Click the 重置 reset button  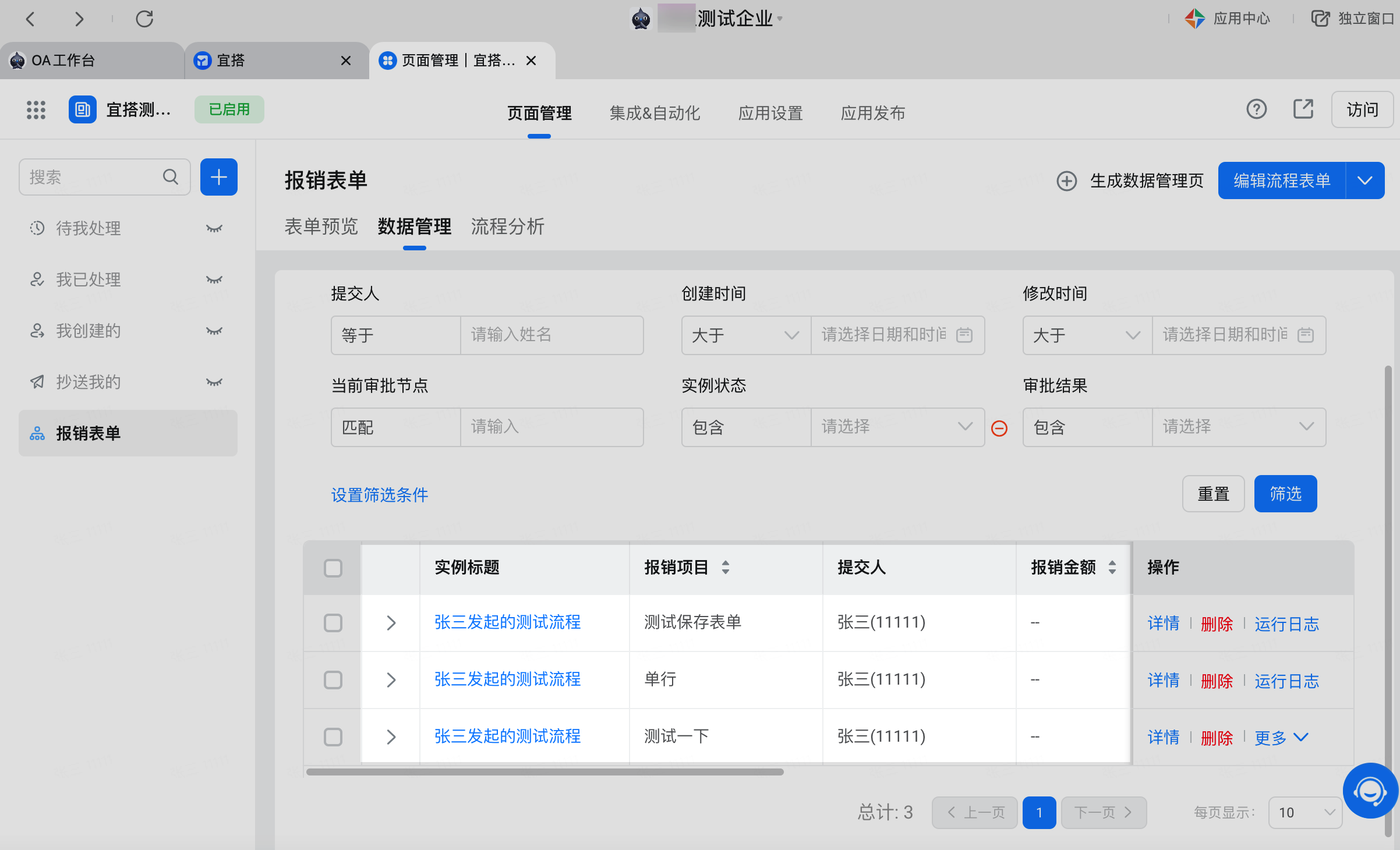point(1213,494)
